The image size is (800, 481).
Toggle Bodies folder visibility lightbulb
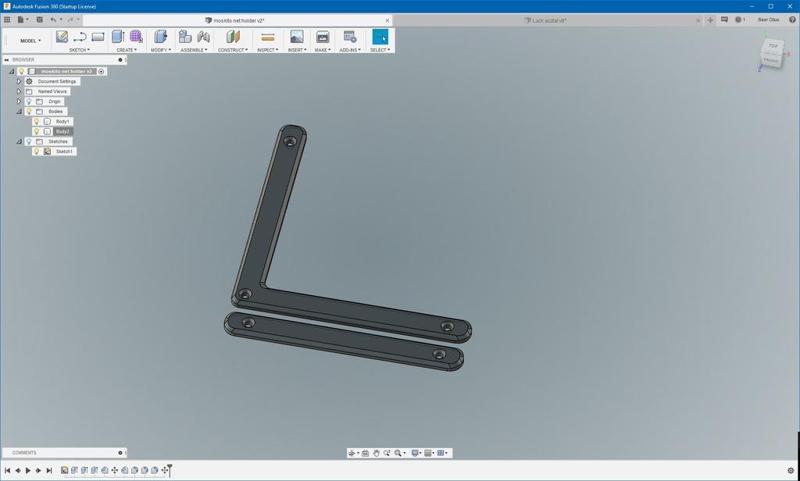(x=29, y=111)
